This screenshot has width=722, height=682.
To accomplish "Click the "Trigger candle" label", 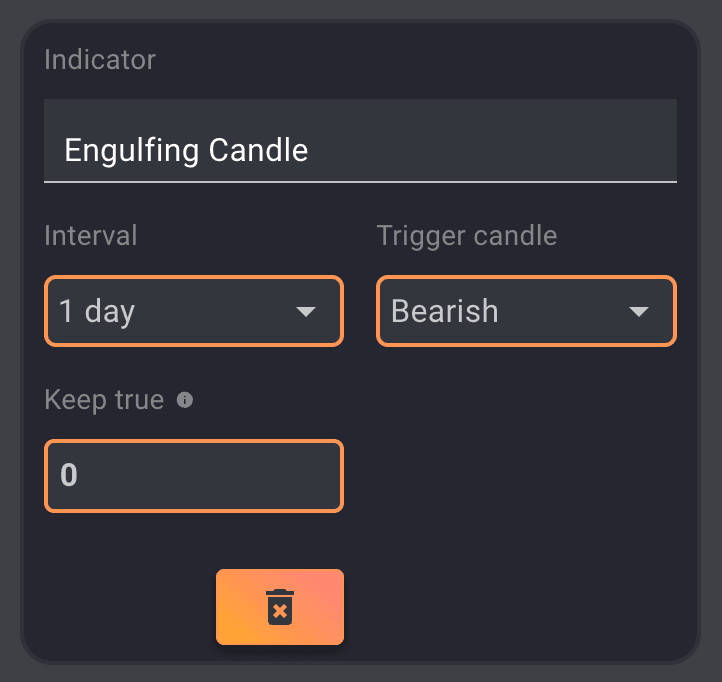I will 466,236.
